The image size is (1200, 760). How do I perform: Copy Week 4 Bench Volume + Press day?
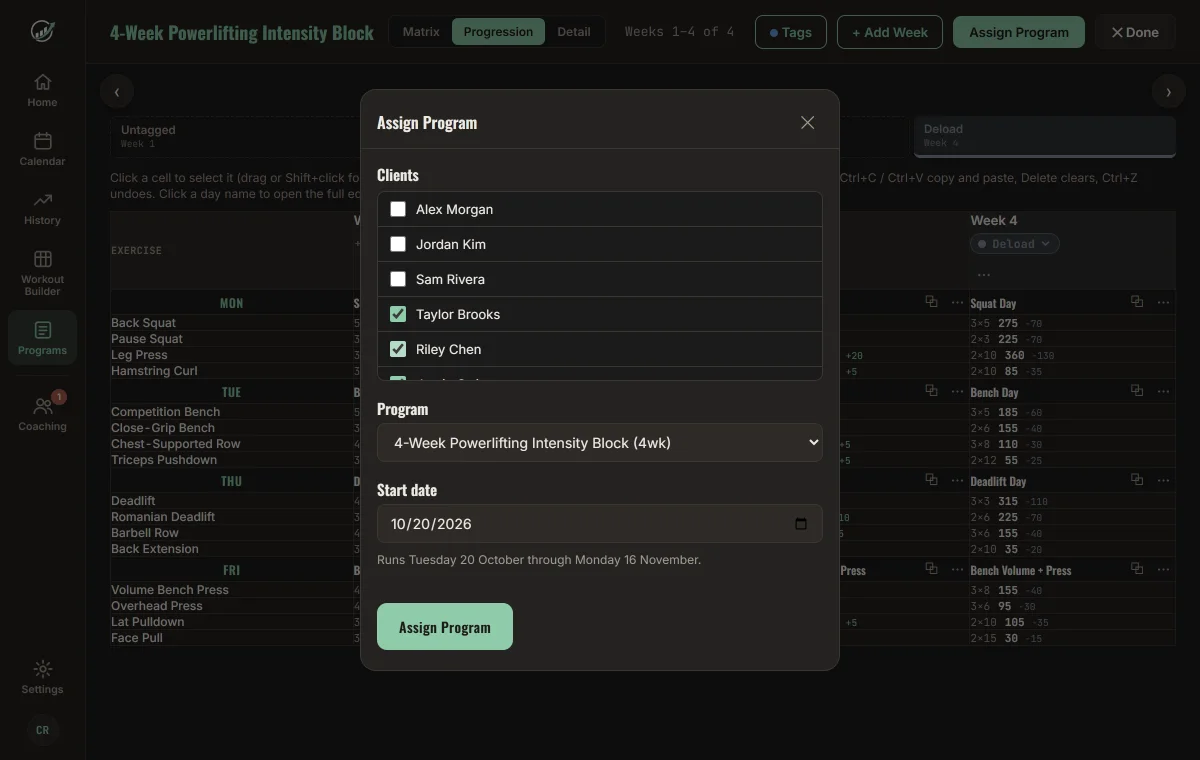click(1137, 569)
